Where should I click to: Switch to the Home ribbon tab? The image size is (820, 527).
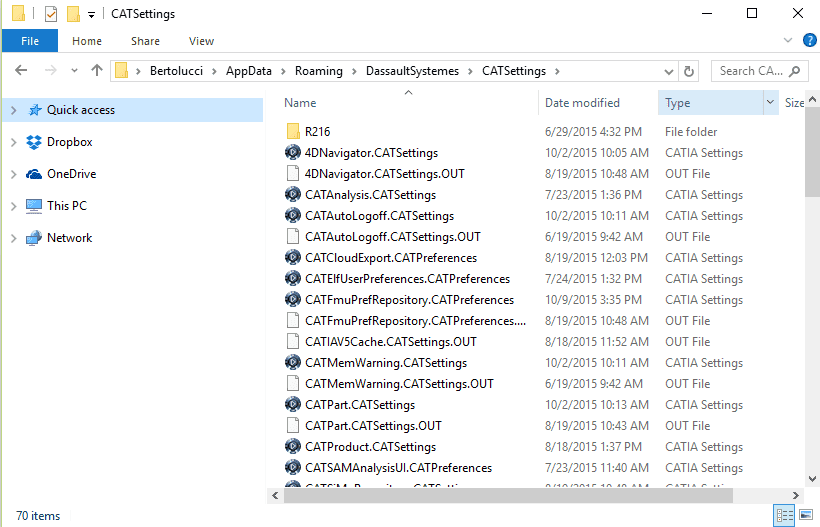pyautogui.click(x=87, y=41)
